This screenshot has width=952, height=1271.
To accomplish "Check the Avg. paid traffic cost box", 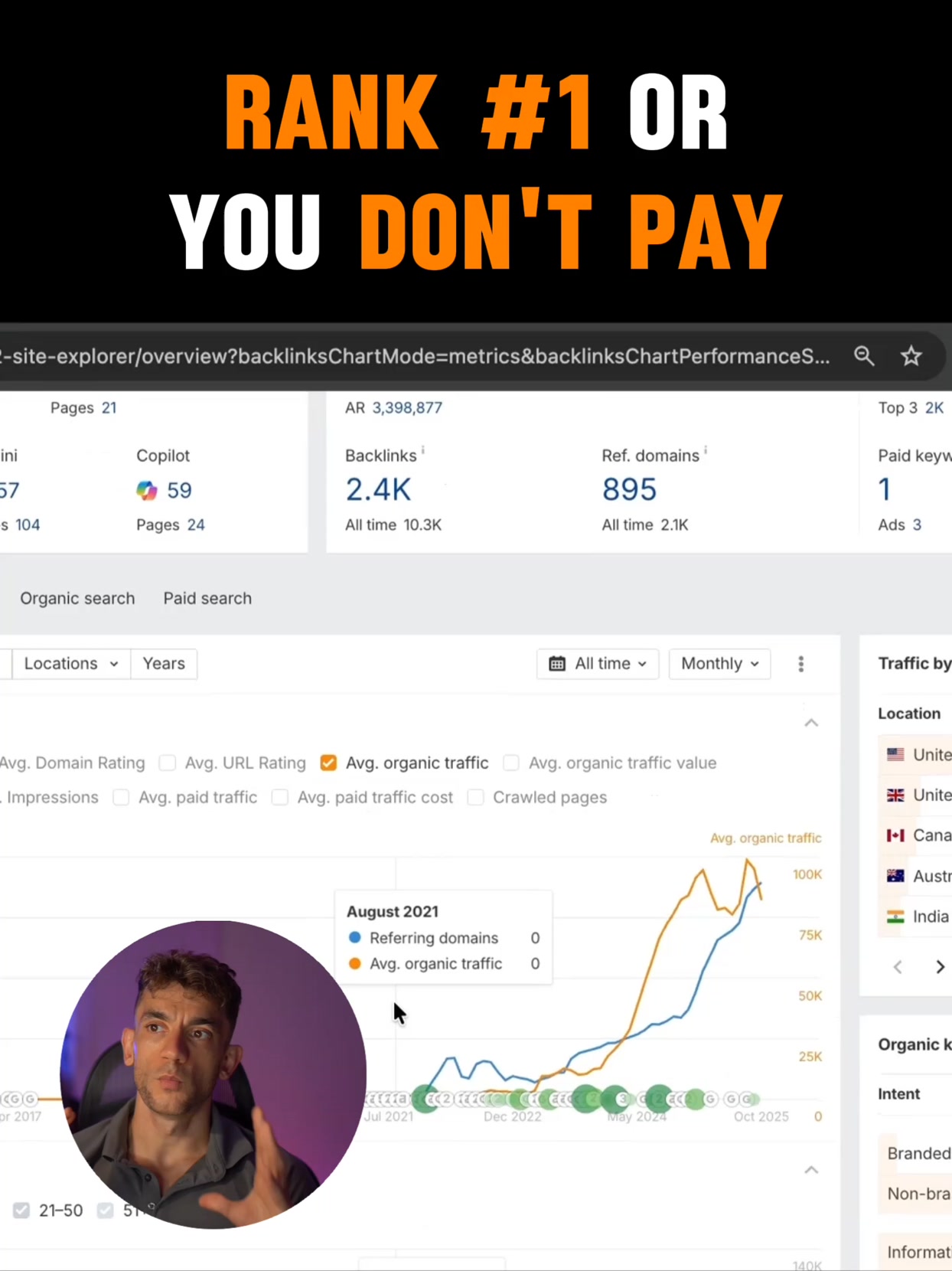I will [x=280, y=797].
